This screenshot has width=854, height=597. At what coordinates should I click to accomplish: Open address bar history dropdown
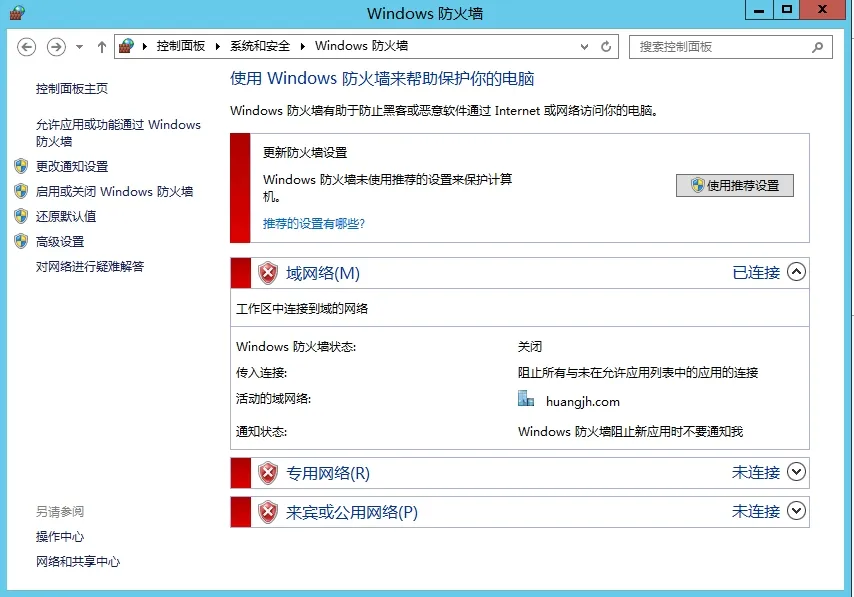584,47
